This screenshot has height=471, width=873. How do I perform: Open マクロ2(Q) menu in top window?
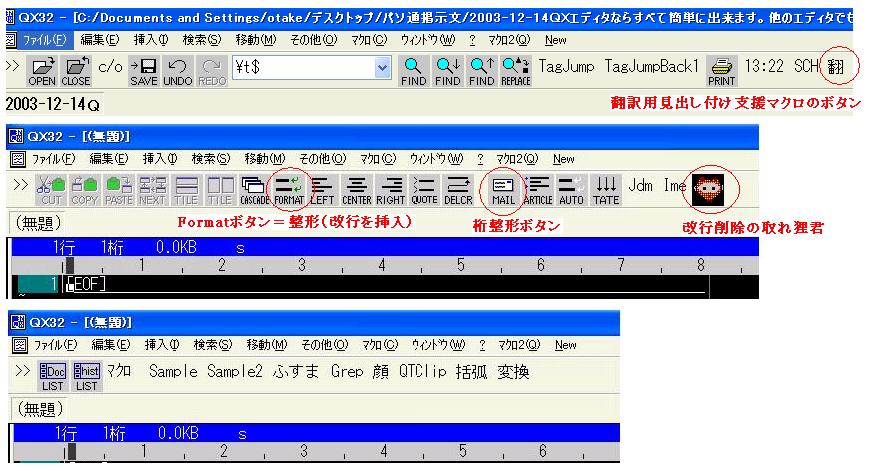[509, 40]
